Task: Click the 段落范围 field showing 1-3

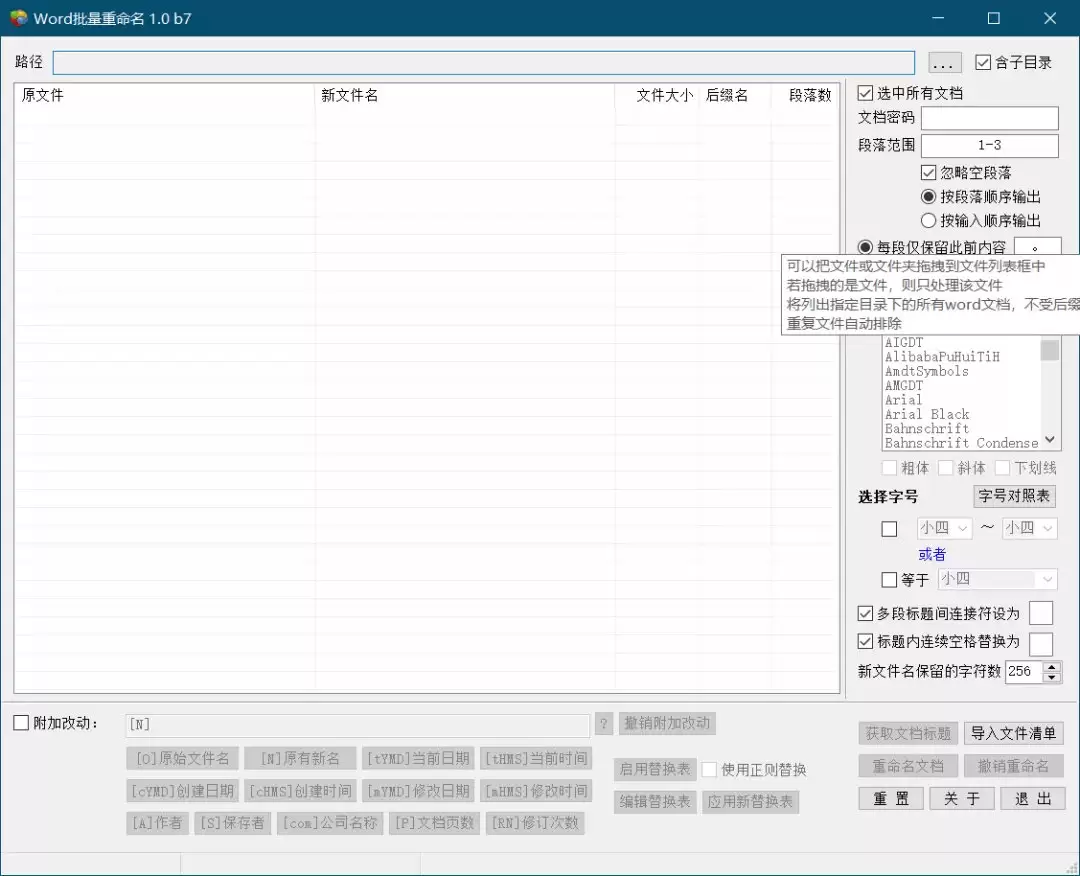Action: click(989, 145)
